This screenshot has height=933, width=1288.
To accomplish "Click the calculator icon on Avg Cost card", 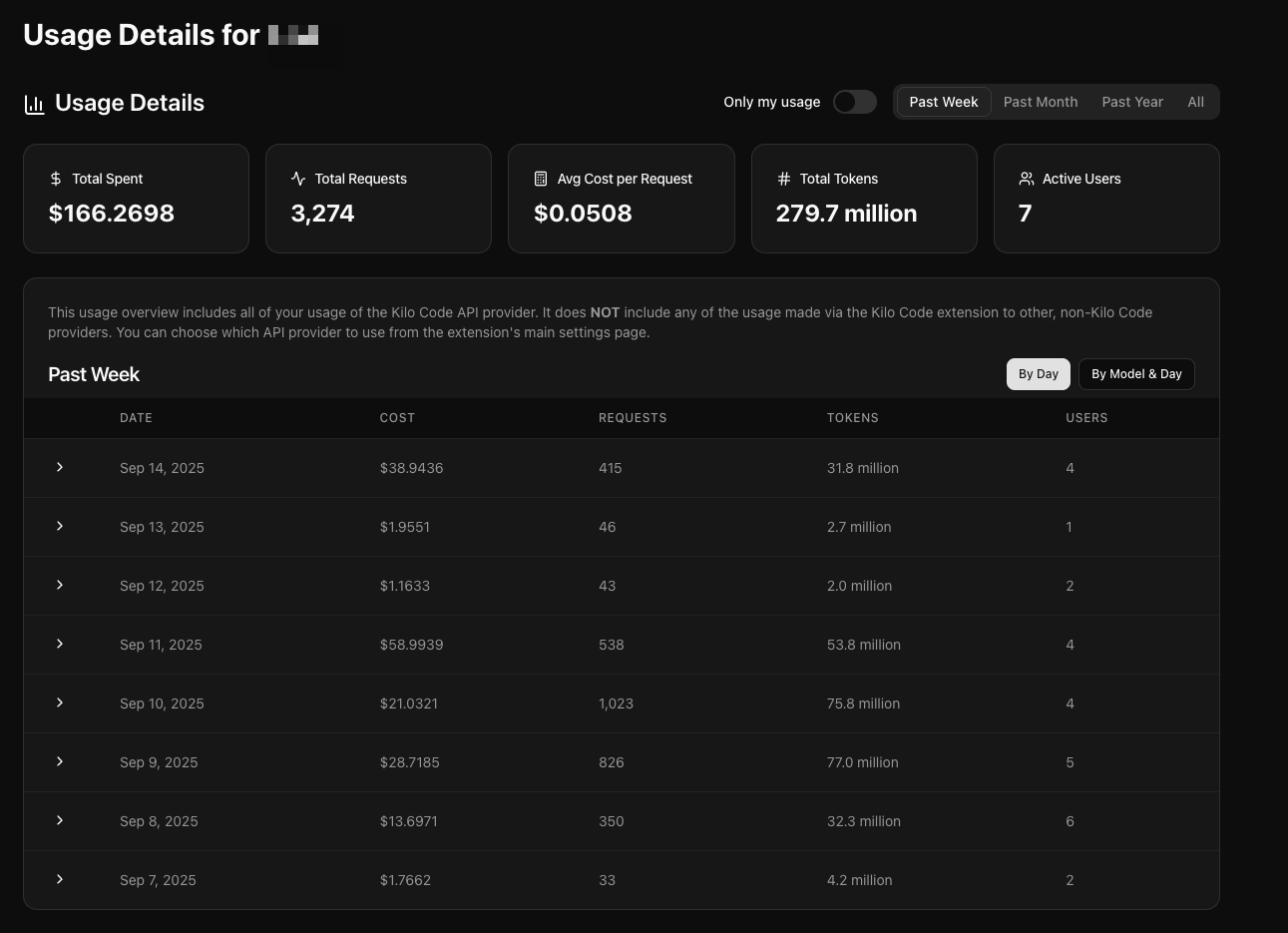I will point(540,179).
